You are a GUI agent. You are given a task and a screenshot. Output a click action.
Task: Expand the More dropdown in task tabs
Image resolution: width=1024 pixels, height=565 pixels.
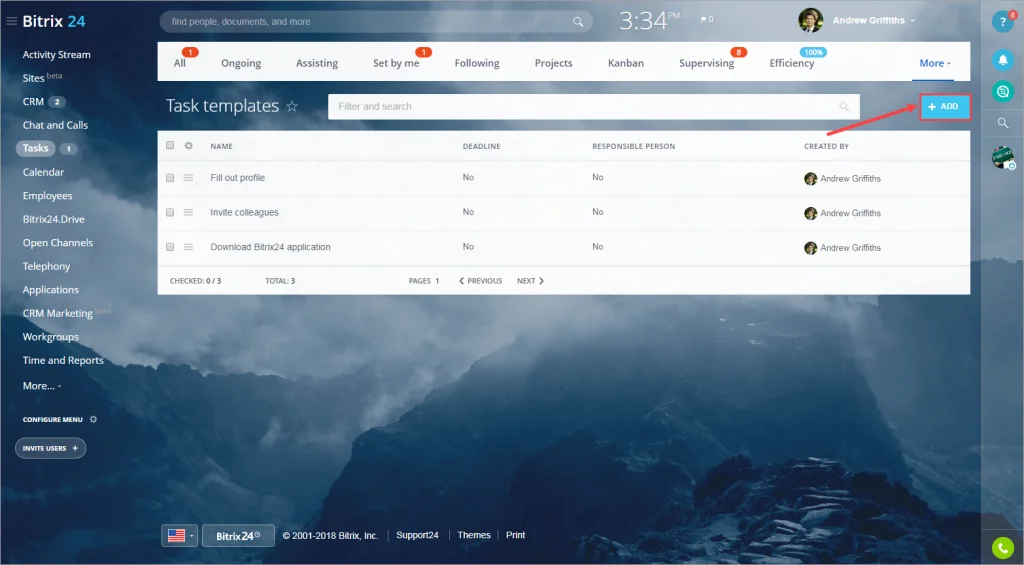[x=935, y=63]
